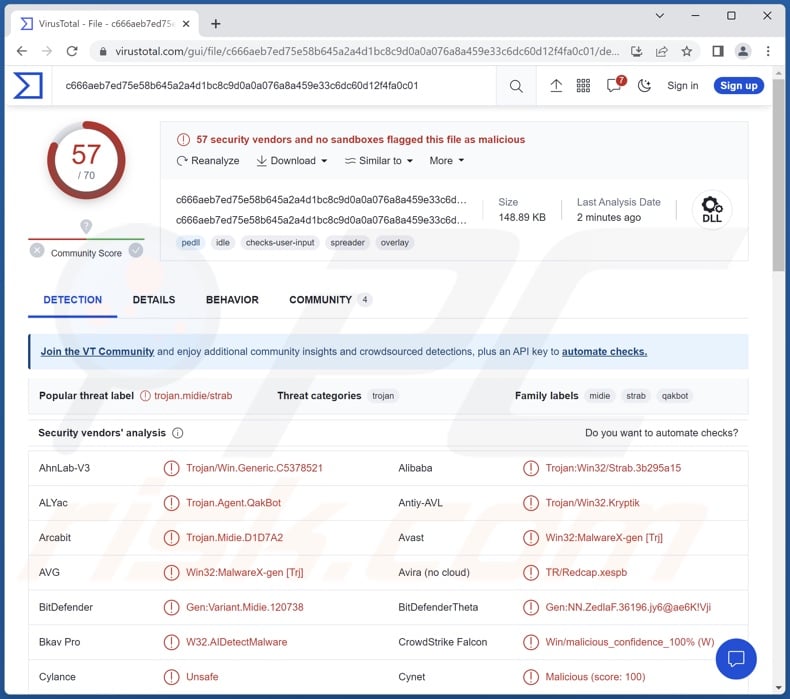Switch to the DETAILS tab
This screenshot has height=699, width=790.
[x=154, y=300]
